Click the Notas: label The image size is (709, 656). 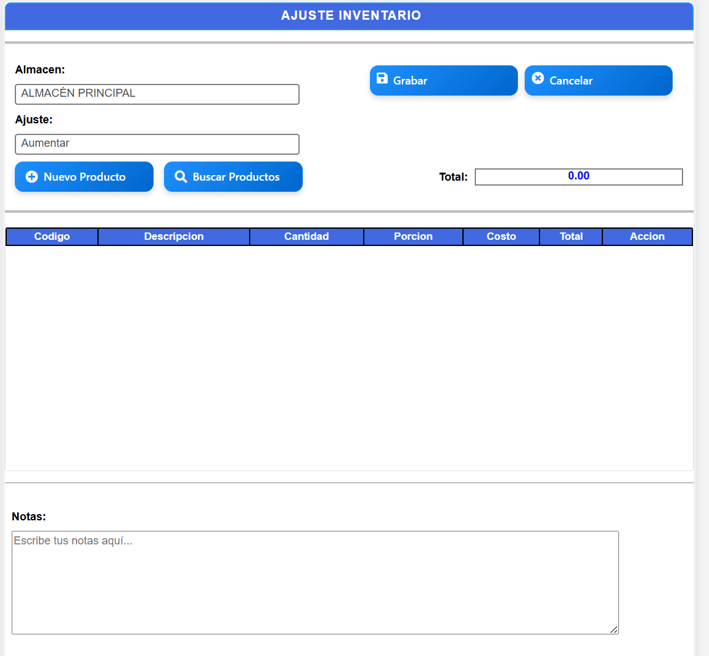click(29, 517)
